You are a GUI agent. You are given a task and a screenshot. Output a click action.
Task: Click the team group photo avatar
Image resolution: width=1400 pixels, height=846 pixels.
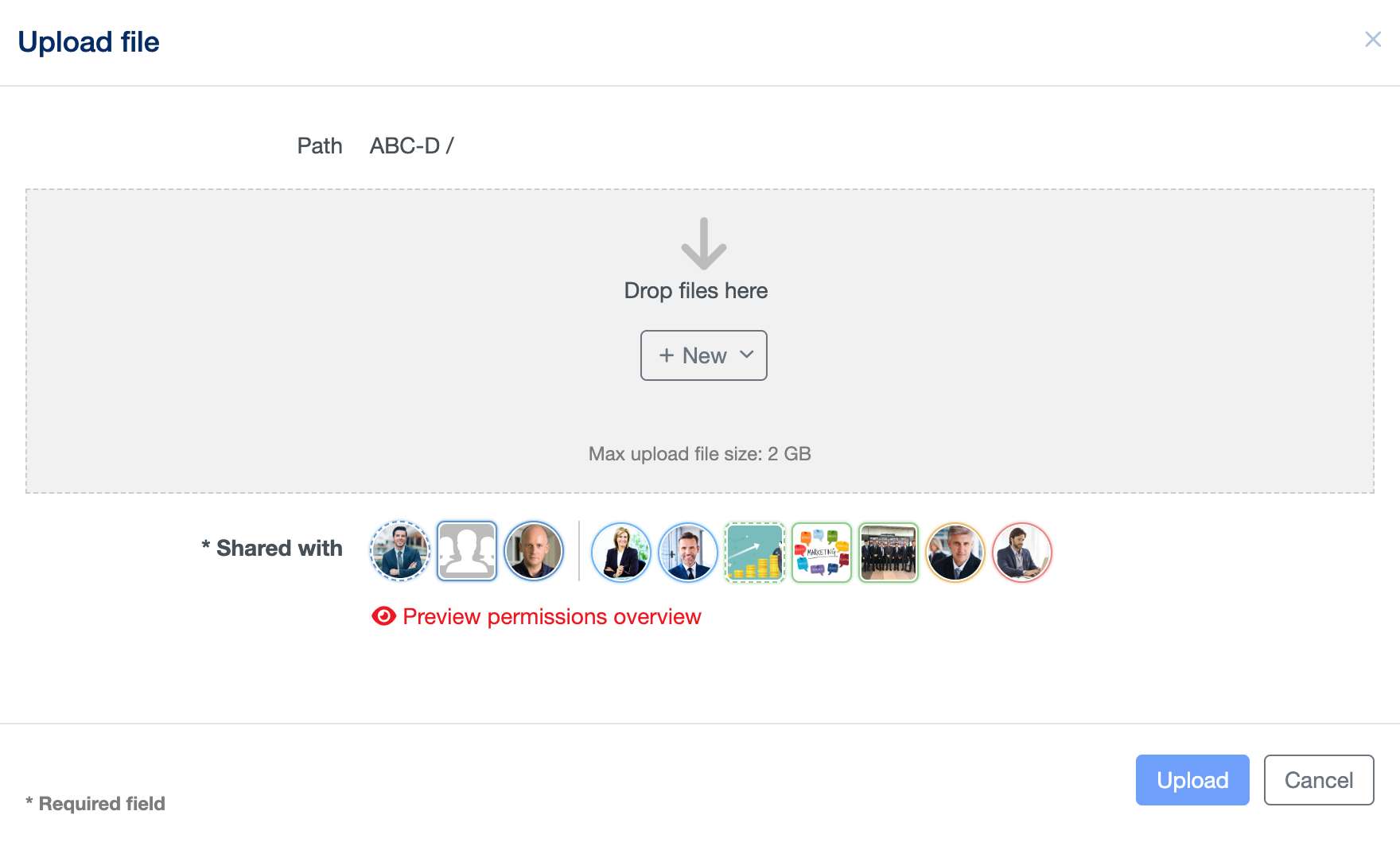click(x=889, y=552)
